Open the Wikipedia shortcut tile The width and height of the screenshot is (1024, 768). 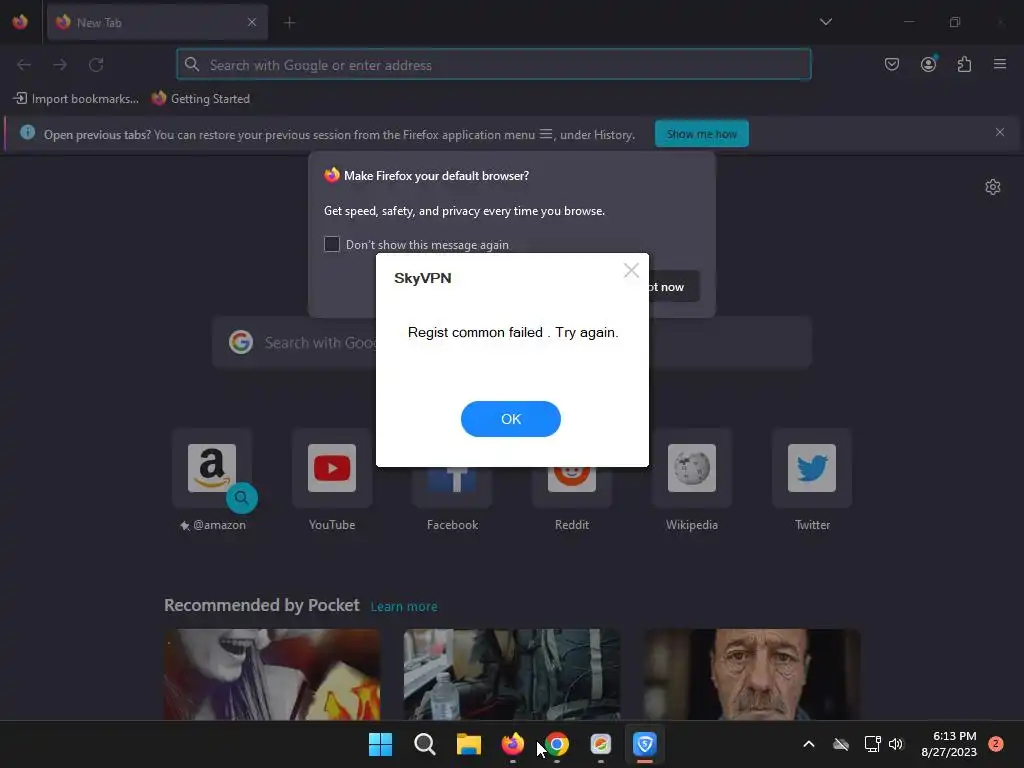coord(692,468)
